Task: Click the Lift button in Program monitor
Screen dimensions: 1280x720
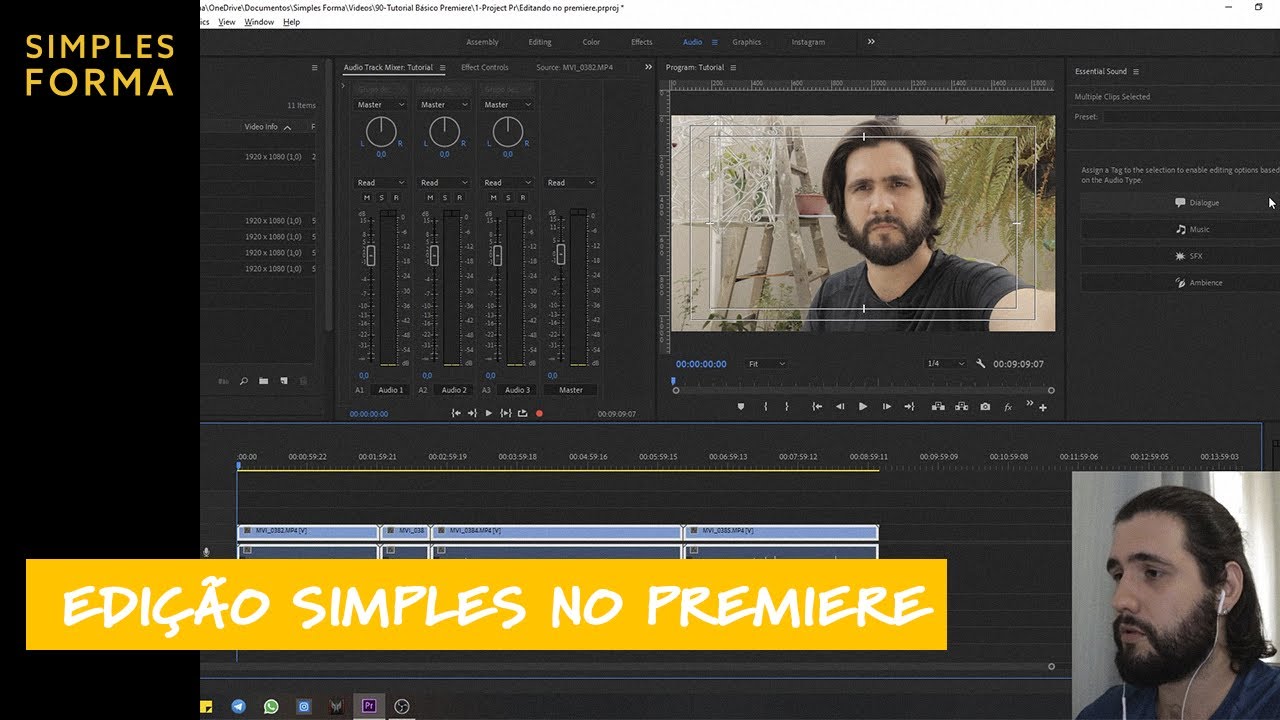Action: (x=938, y=407)
